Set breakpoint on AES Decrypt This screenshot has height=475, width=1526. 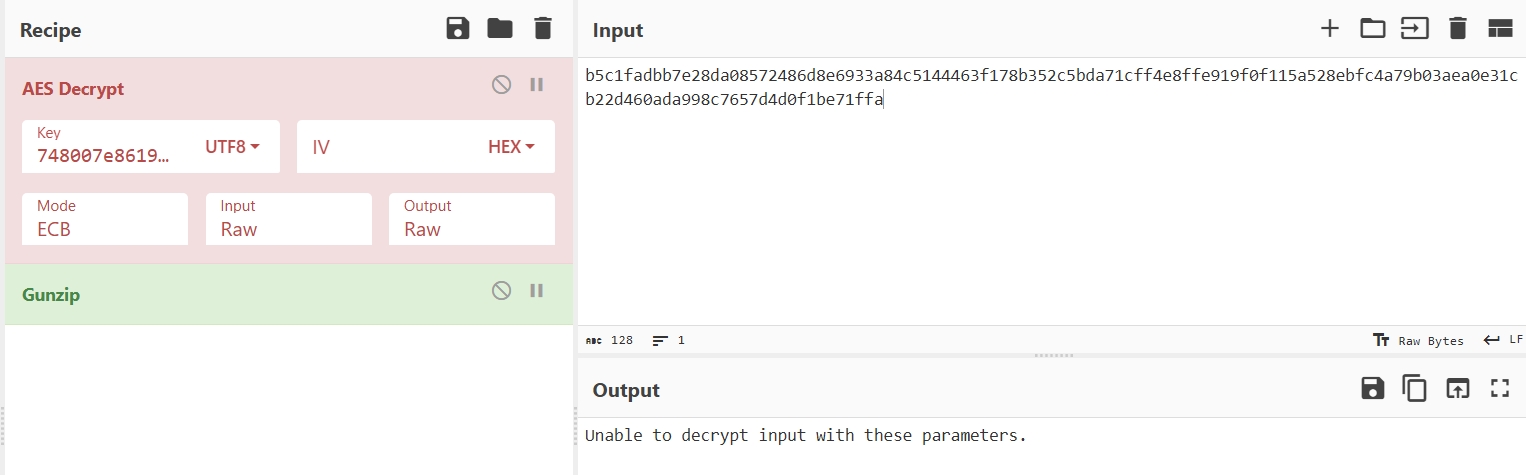pyautogui.click(x=537, y=85)
